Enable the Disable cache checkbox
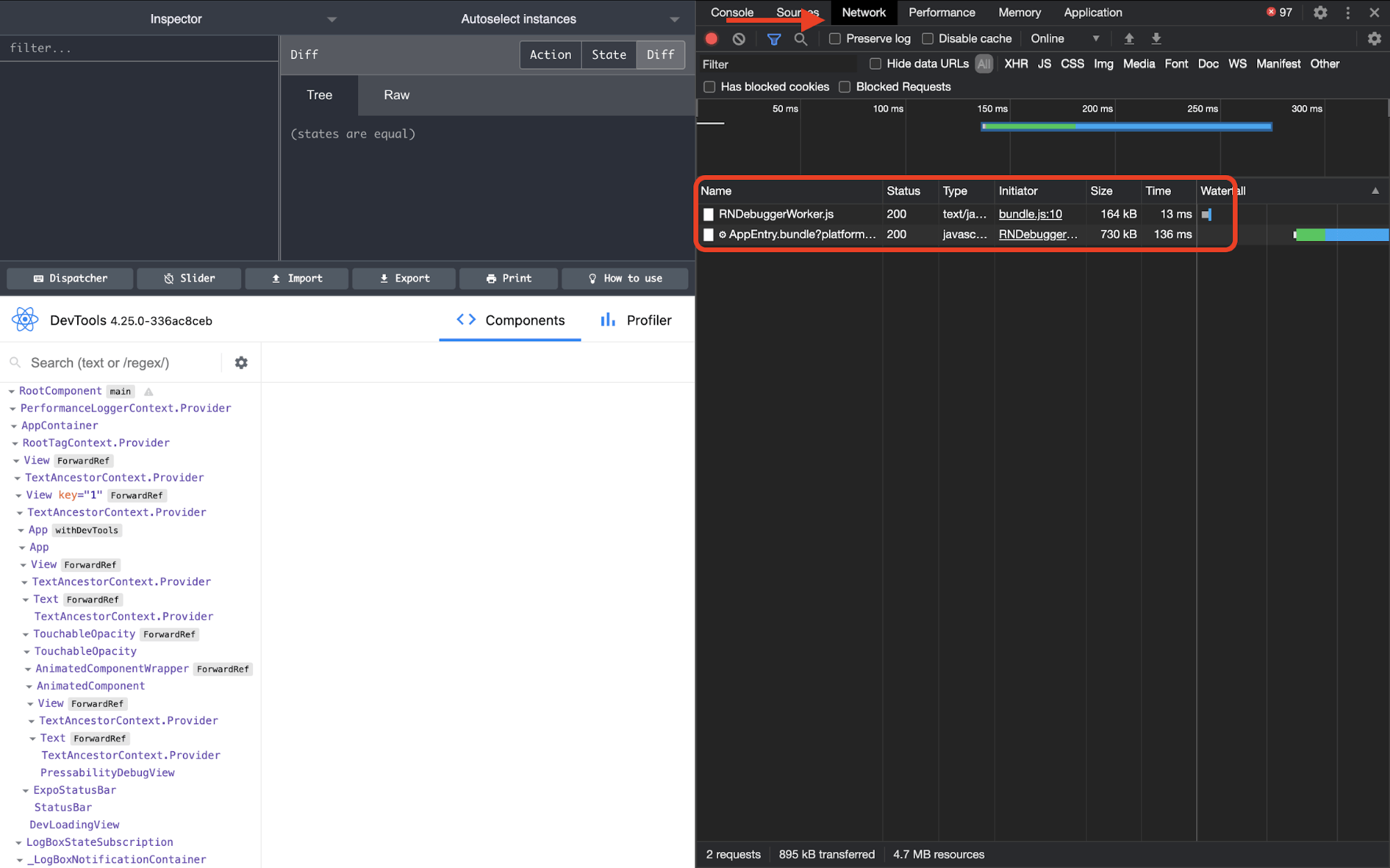 click(928, 39)
